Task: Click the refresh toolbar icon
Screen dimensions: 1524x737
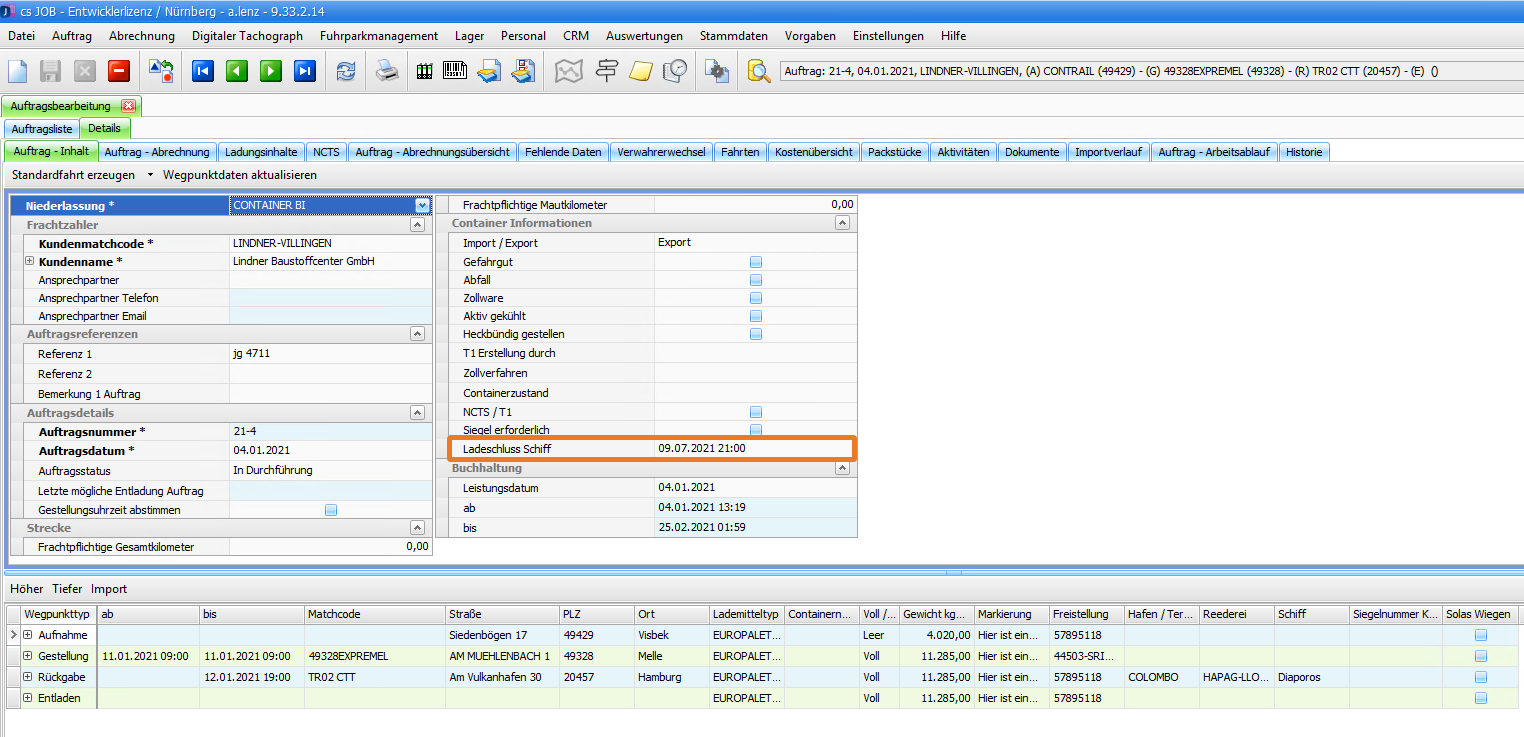Action: click(346, 71)
